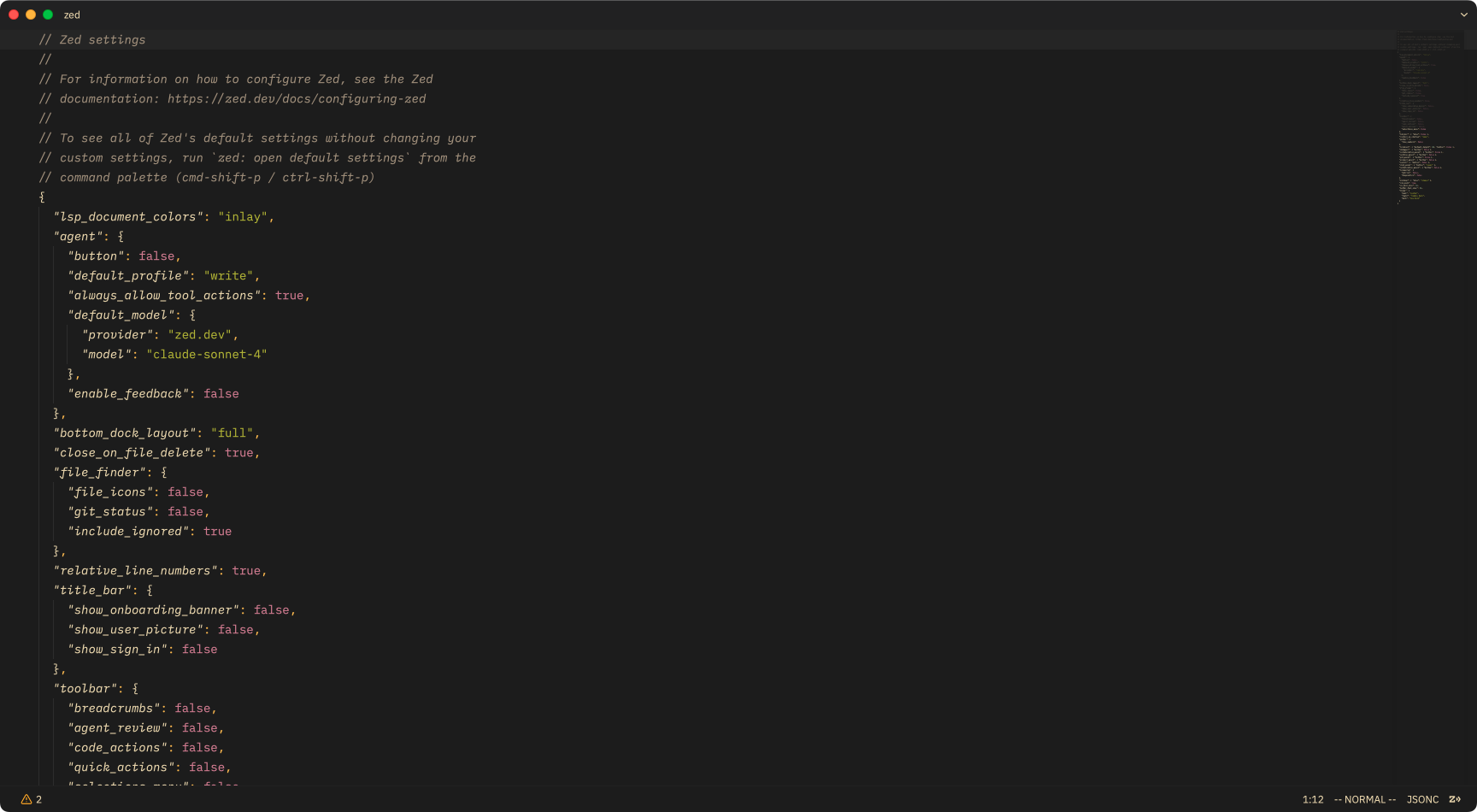Click the "zed.dev" provider value
Screen dimensions: 1477x812
(x=200, y=335)
